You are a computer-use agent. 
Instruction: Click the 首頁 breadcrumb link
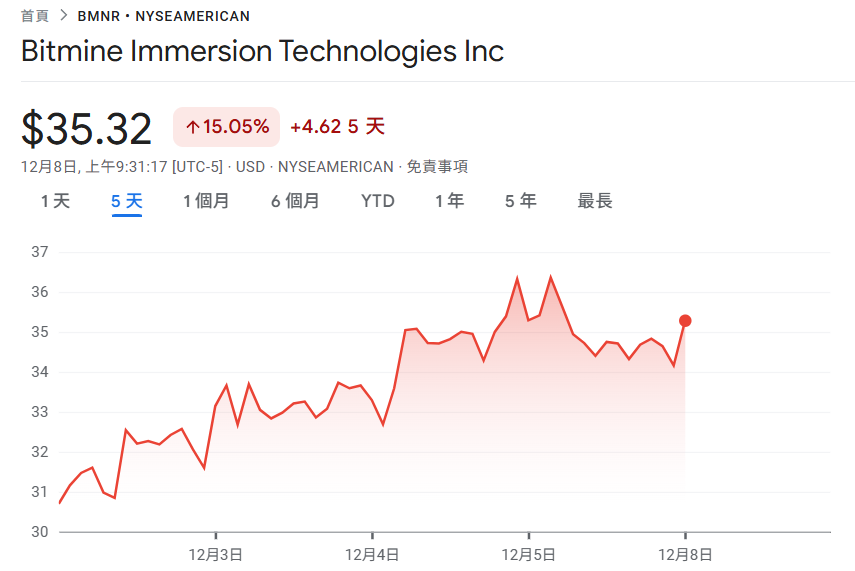point(35,16)
